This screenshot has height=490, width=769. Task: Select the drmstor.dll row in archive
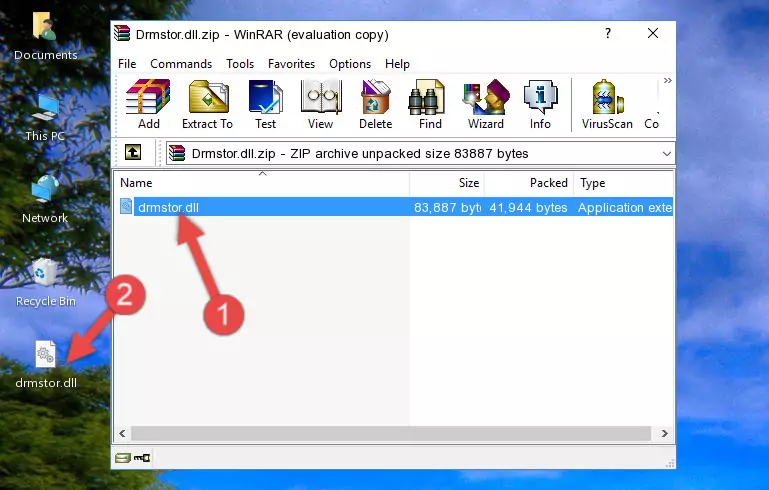(394, 207)
